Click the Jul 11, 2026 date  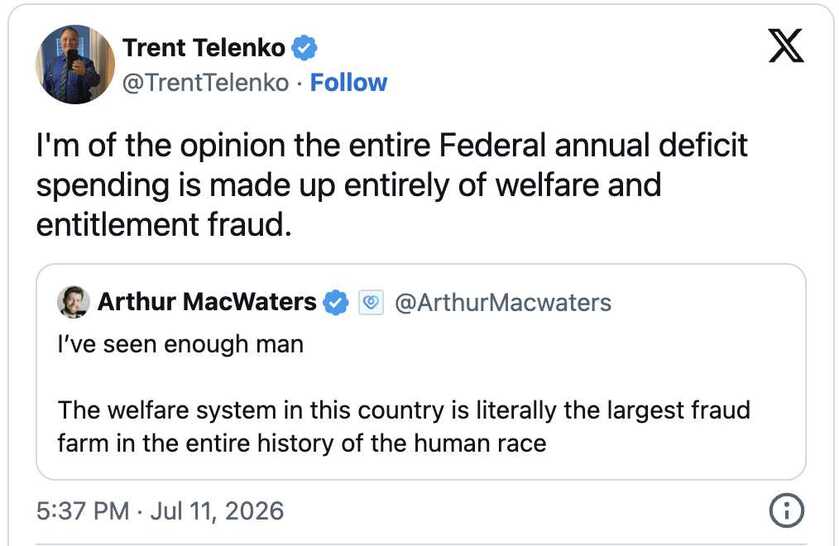[217, 511]
